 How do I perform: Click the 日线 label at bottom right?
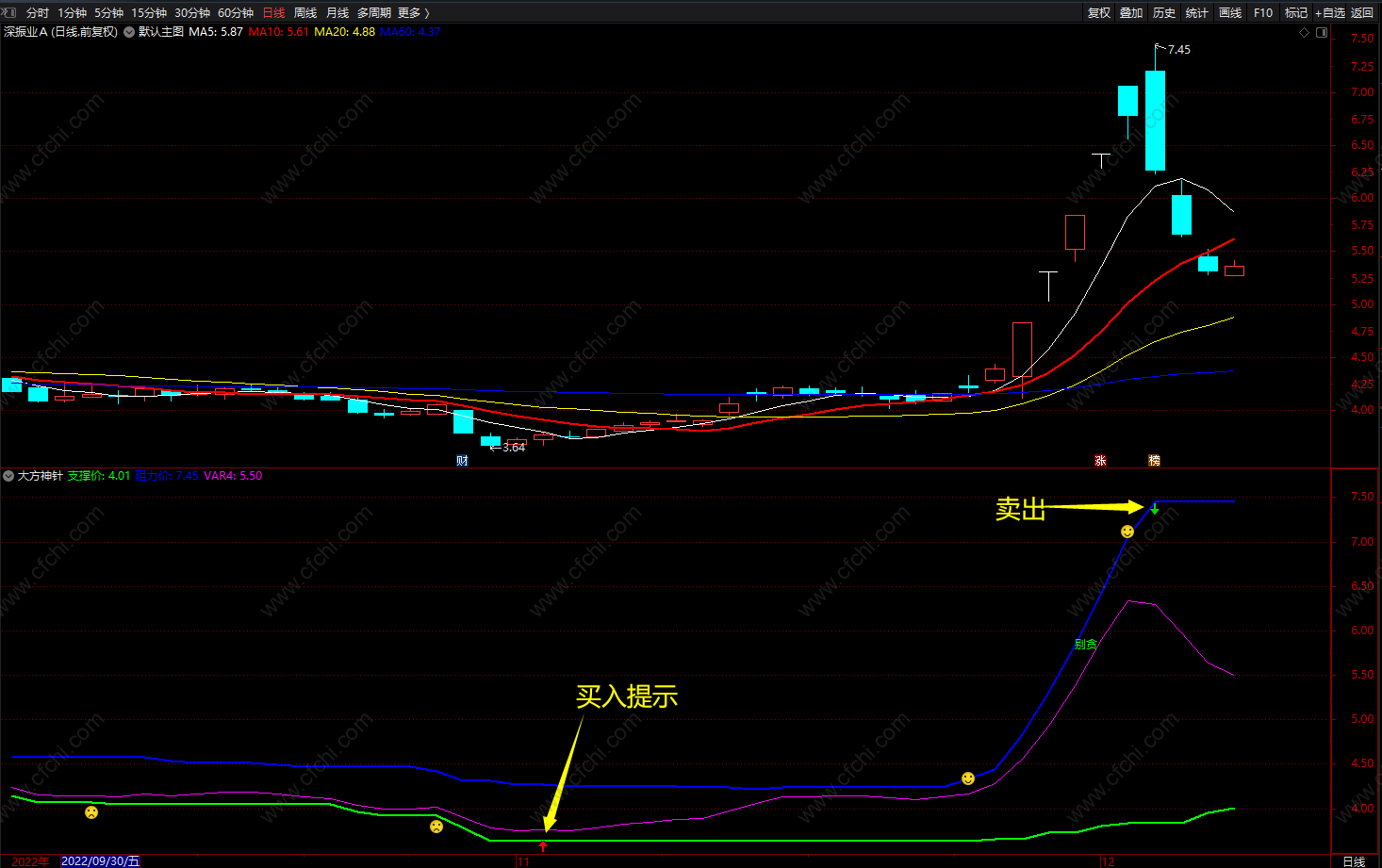click(x=1354, y=861)
